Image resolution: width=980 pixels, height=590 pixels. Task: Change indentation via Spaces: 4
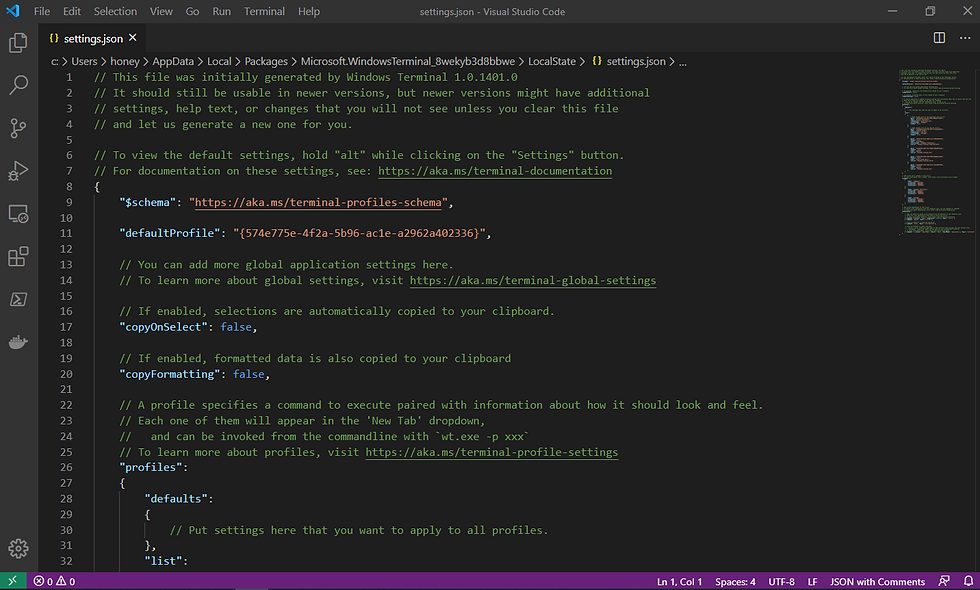[735, 581]
